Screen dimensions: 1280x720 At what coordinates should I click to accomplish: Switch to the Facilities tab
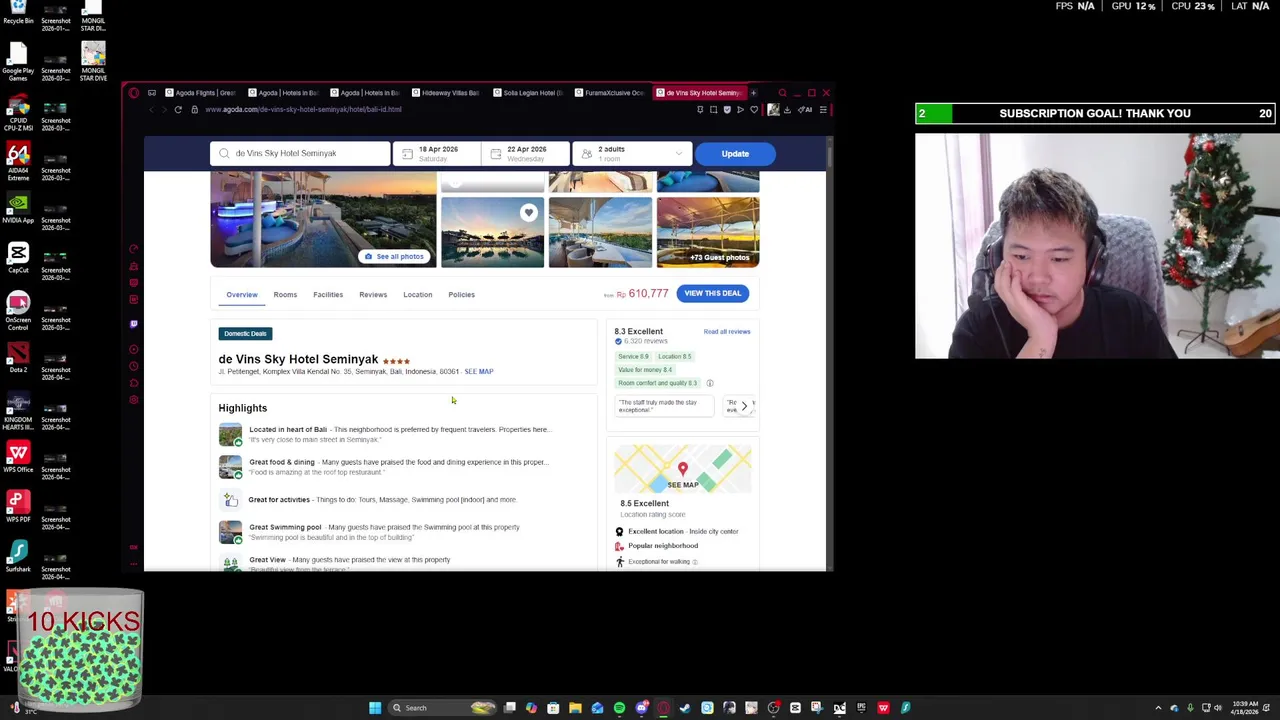328,295
